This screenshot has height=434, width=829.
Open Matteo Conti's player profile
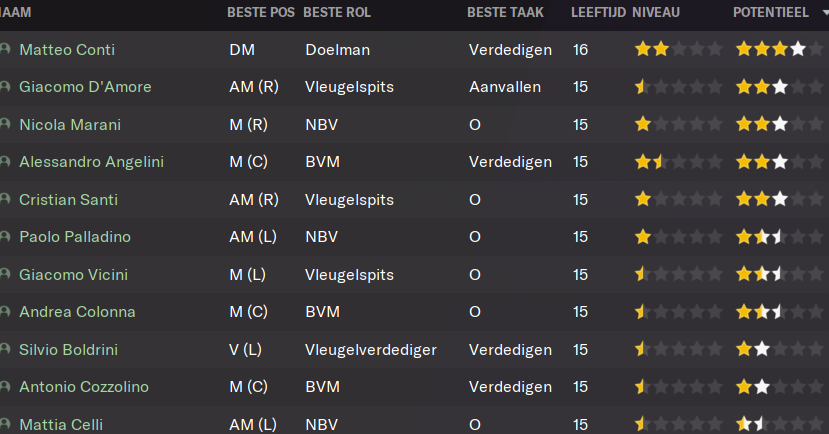pos(67,50)
